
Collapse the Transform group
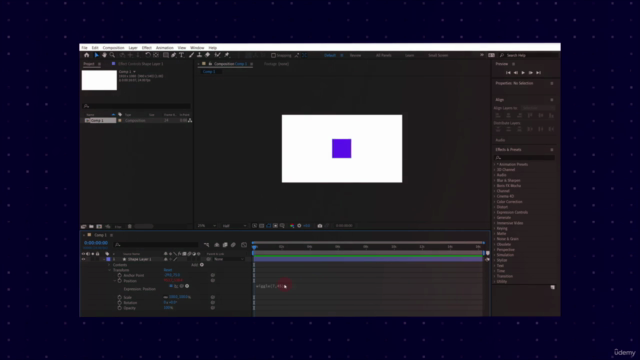pyautogui.click(x=109, y=270)
